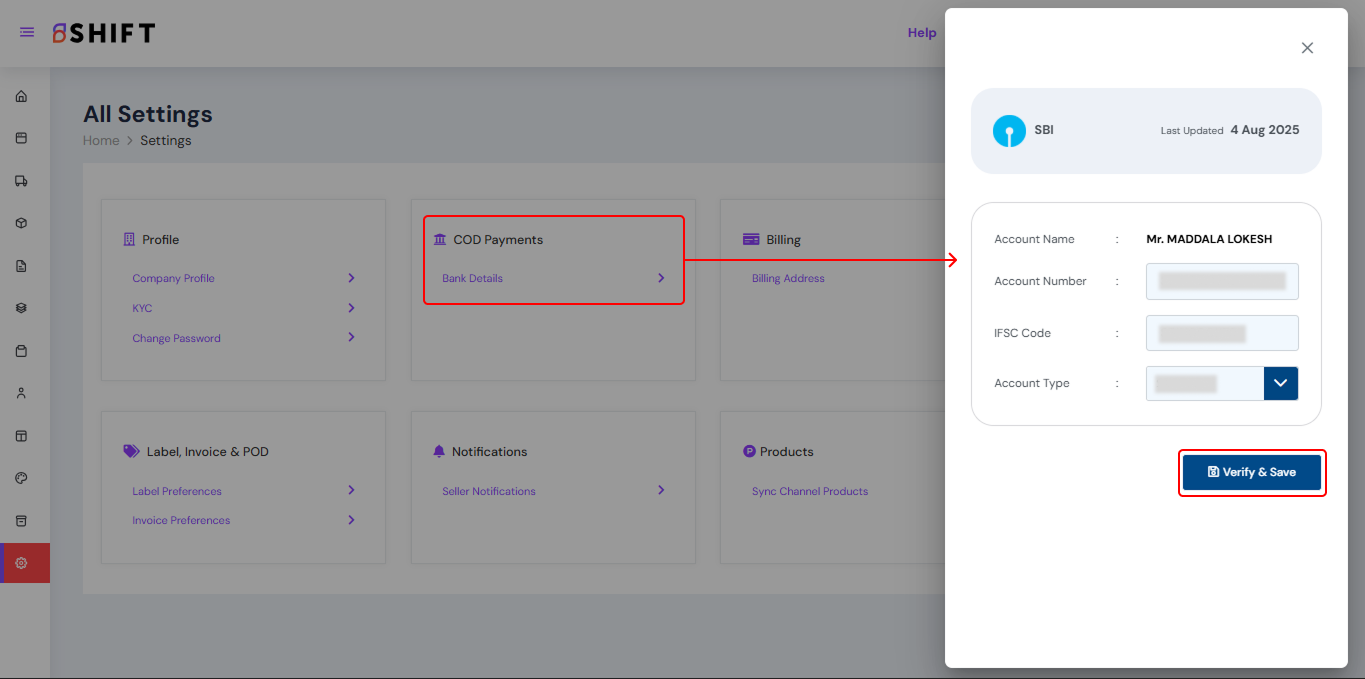Viewport: 1365px width, 679px height.
Task: Click the cube package icon in the sidebar
Action: (21, 223)
